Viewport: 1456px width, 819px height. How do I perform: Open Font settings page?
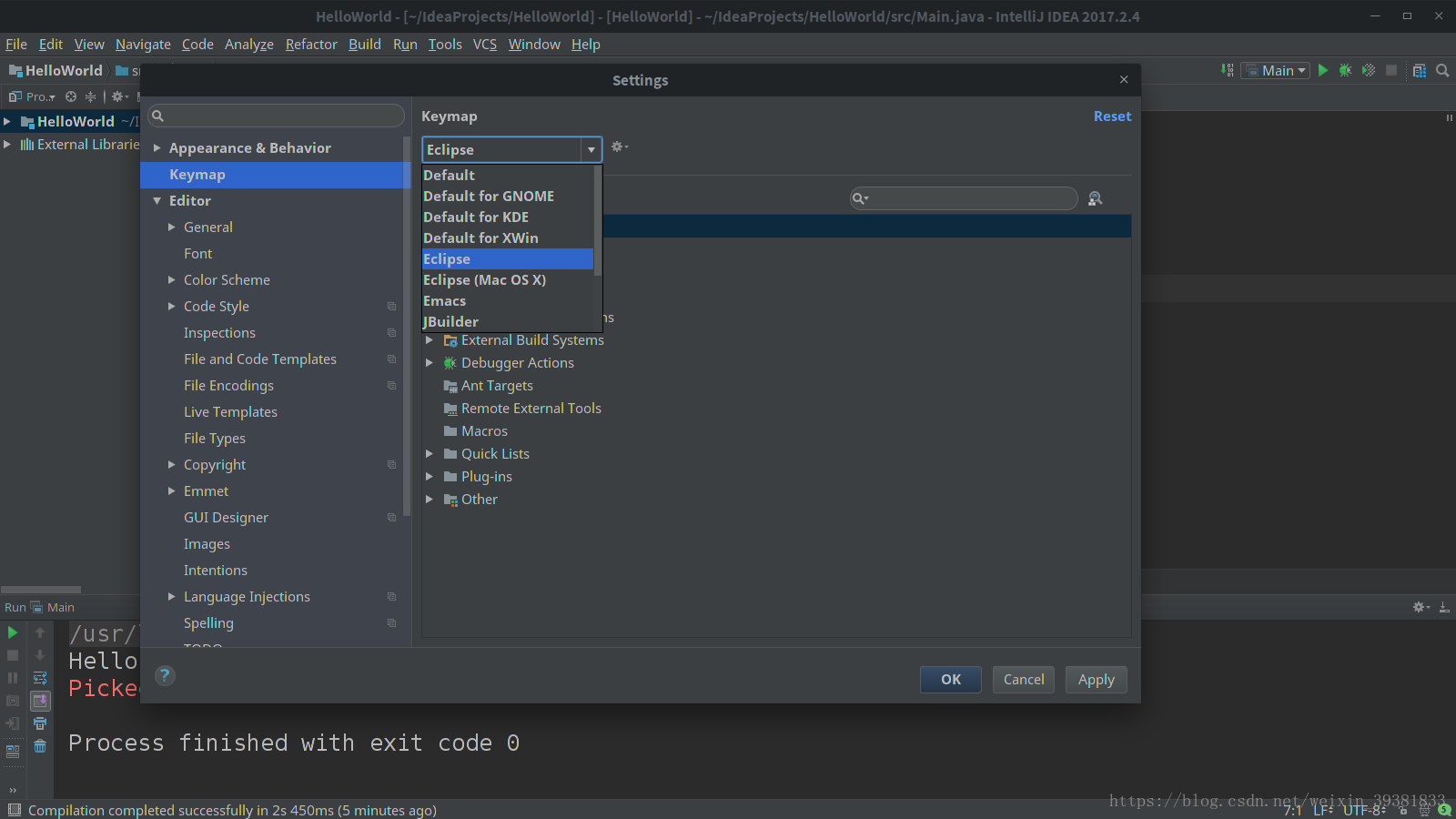197,254
